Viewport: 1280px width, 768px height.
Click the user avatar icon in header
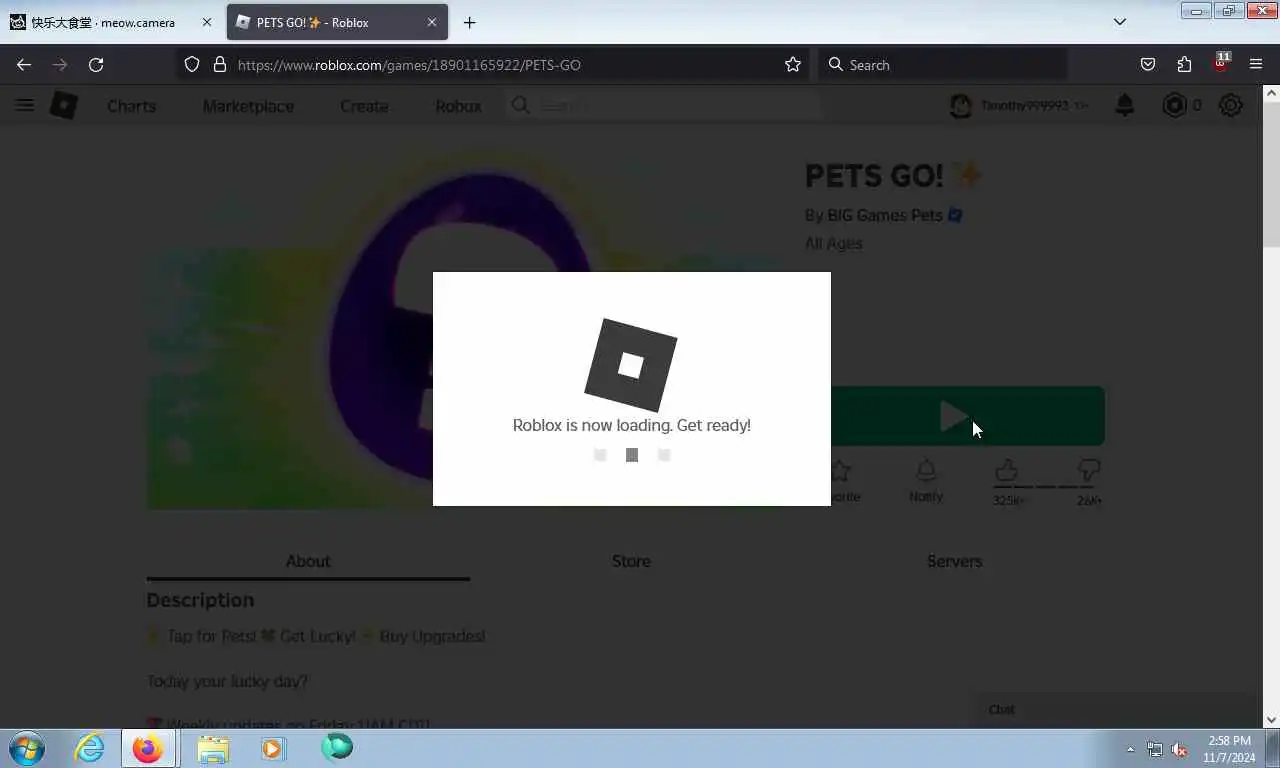pyautogui.click(x=961, y=106)
